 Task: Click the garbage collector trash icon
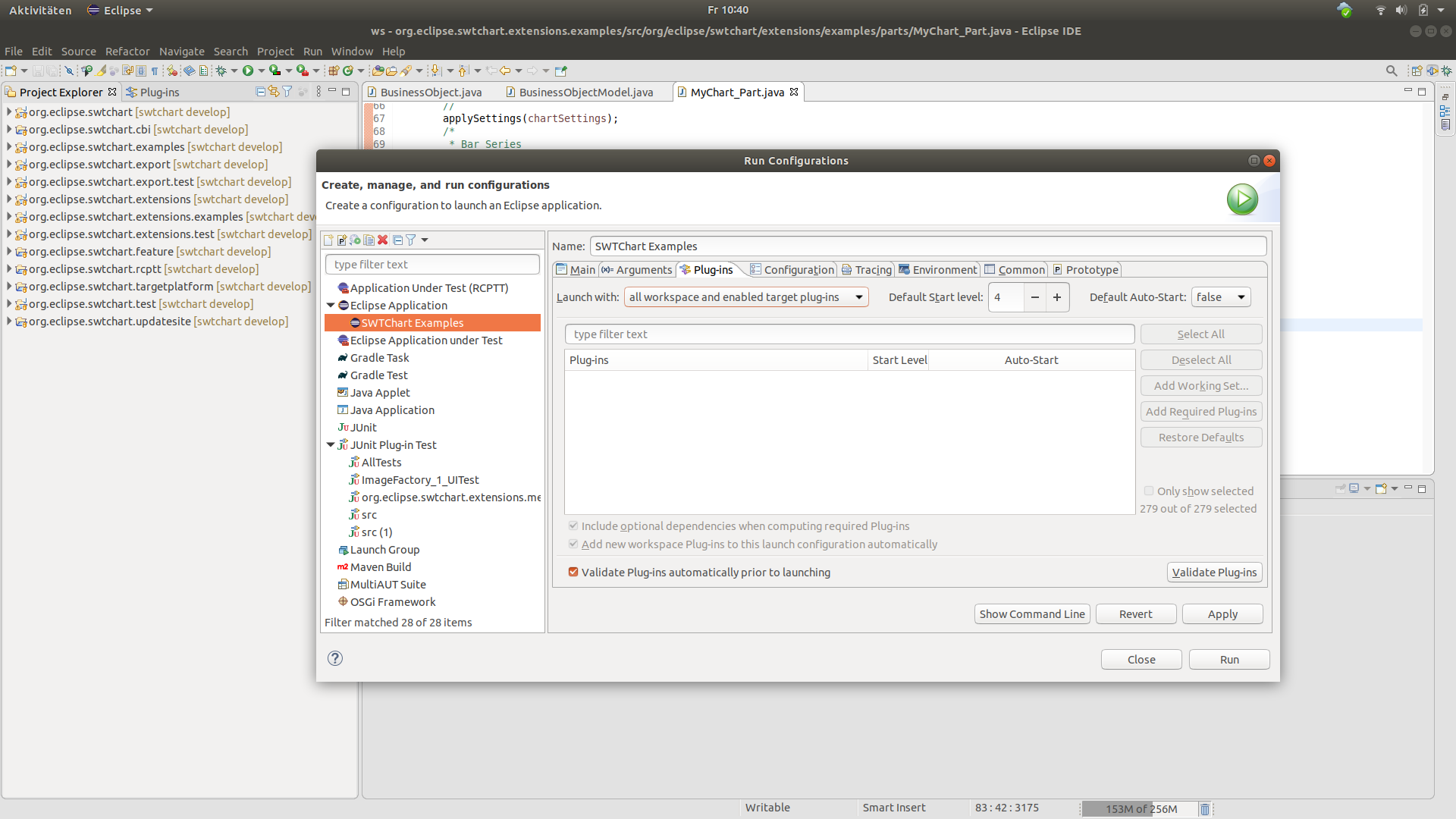(1204, 809)
